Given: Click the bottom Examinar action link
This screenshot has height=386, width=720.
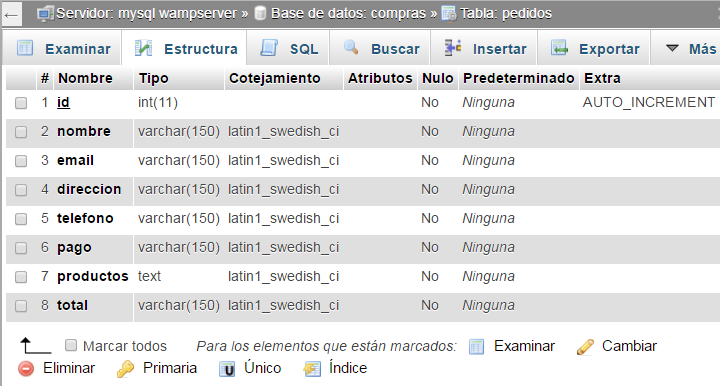Looking at the screenshot, I should [x=524, y=346].
